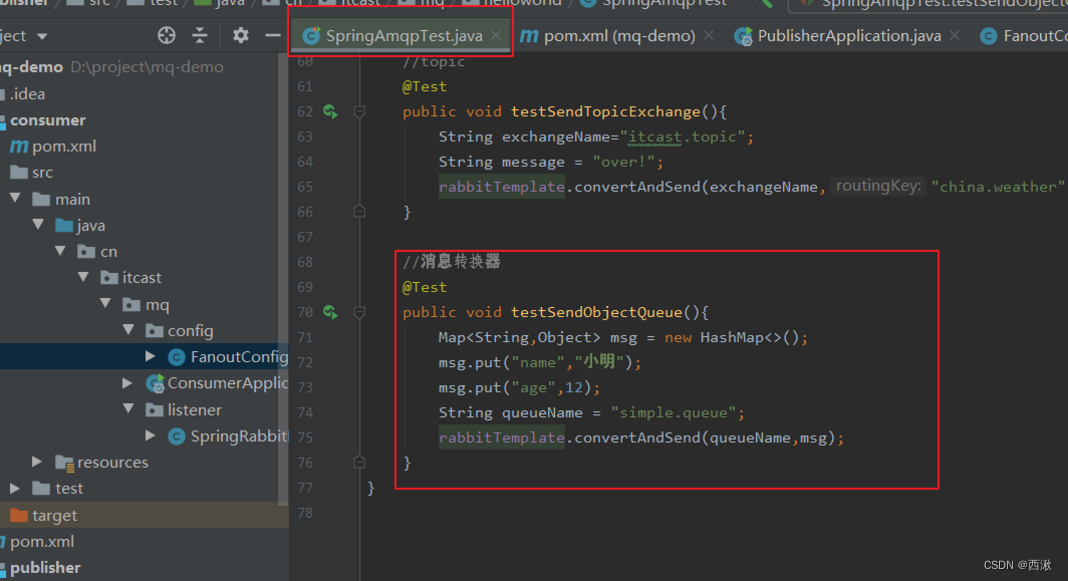Fold testSendTopicExchange method at line 62
The height and width of the screenshot is (581, 1068).
coord(360,111)
